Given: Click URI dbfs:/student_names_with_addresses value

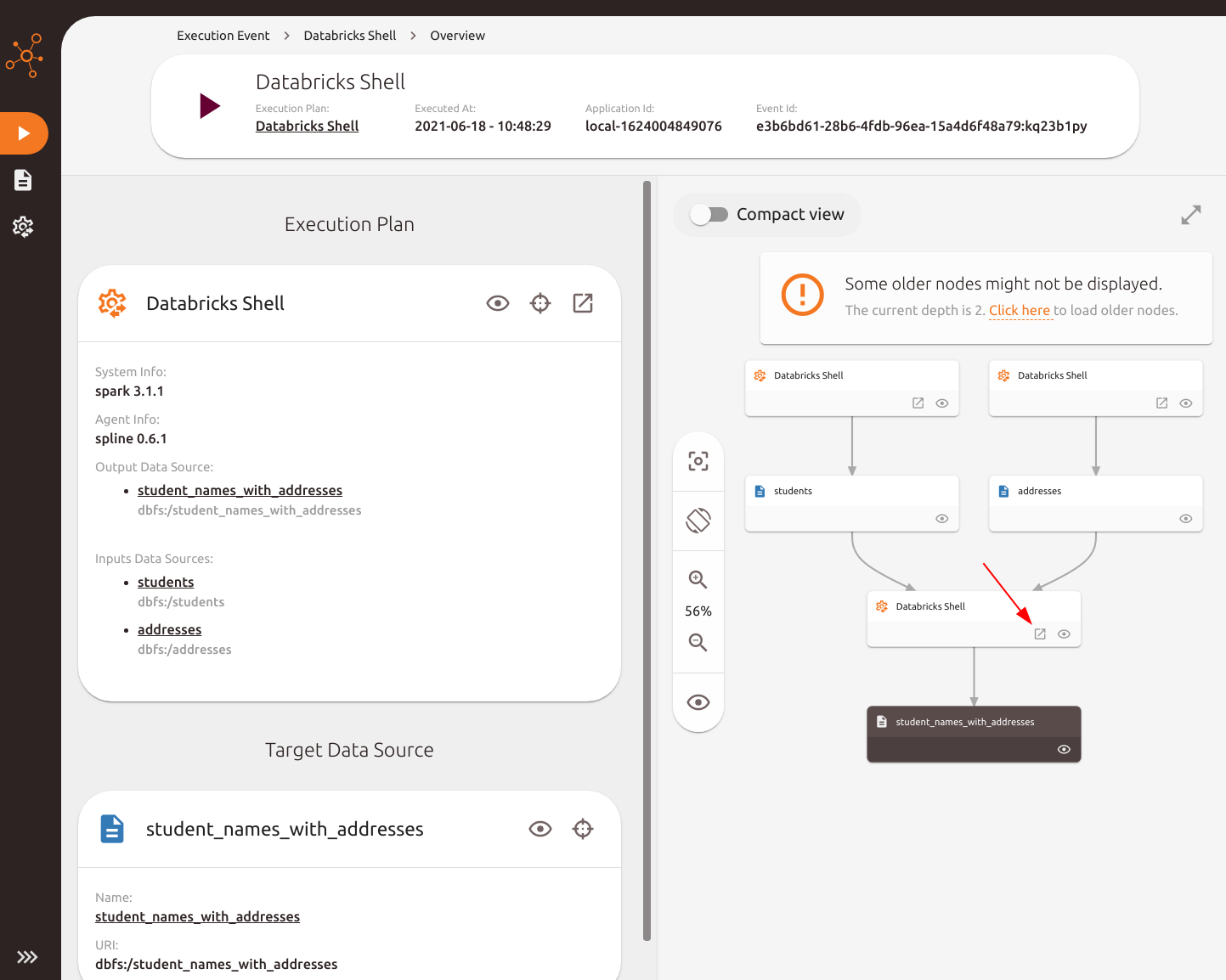Looking at the screenshot, I should click(x=217, y=964).
